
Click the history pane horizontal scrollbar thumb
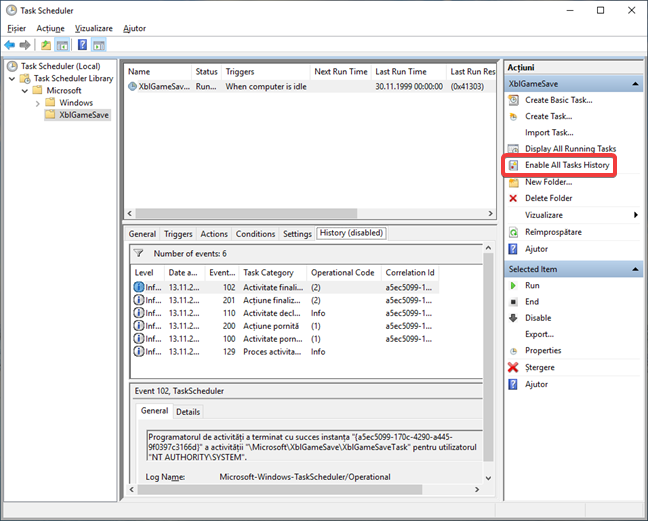tap(280, 490)
